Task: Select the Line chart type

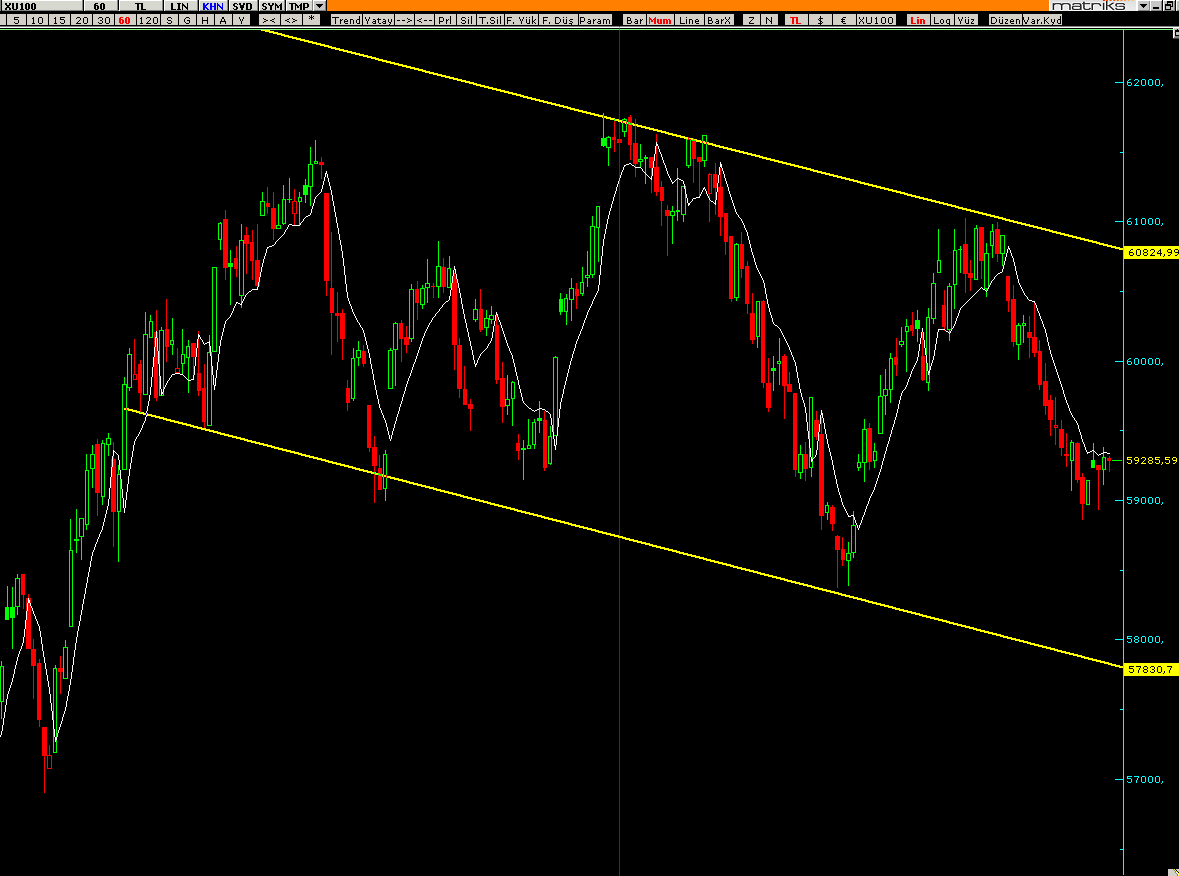Action: coord(689,20)
